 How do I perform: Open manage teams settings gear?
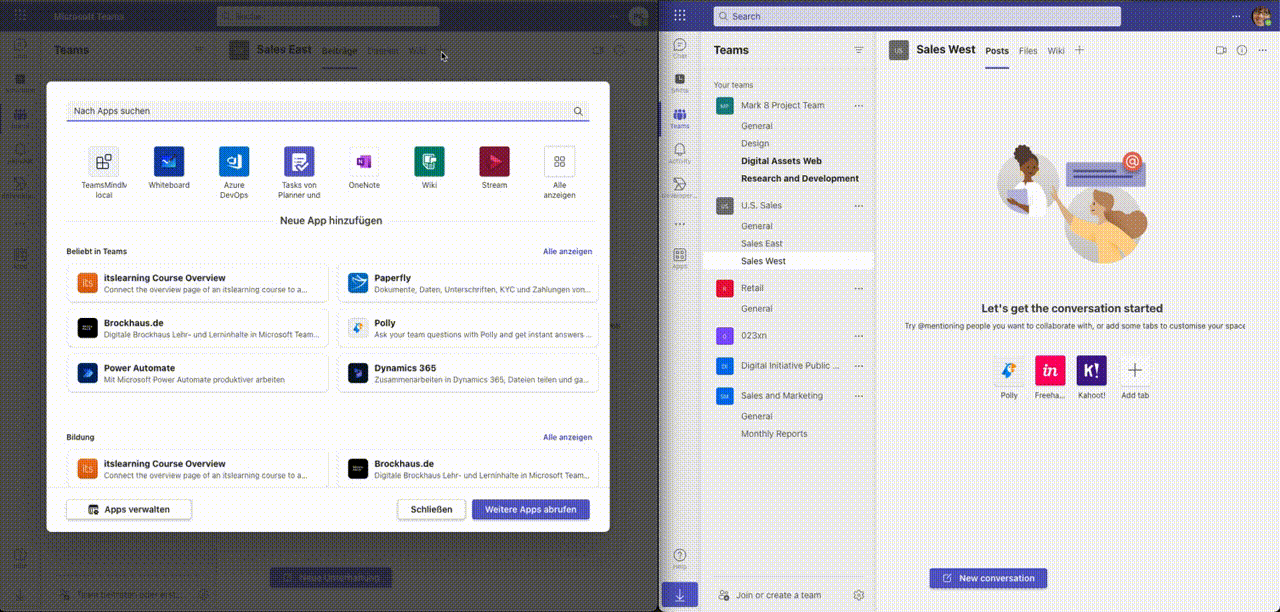coord(858,595)
